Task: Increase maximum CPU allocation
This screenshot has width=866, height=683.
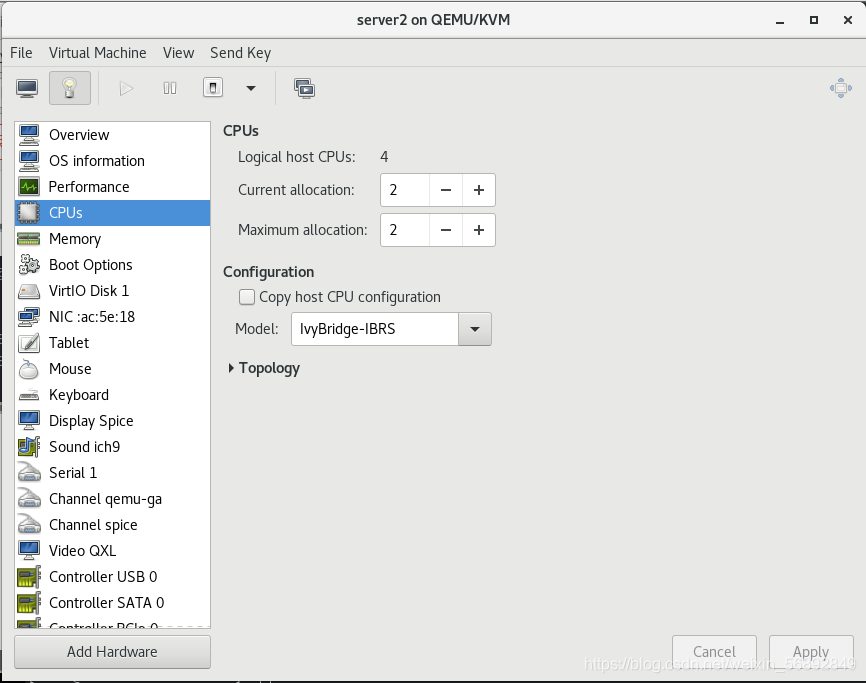Action: (479, 230)
